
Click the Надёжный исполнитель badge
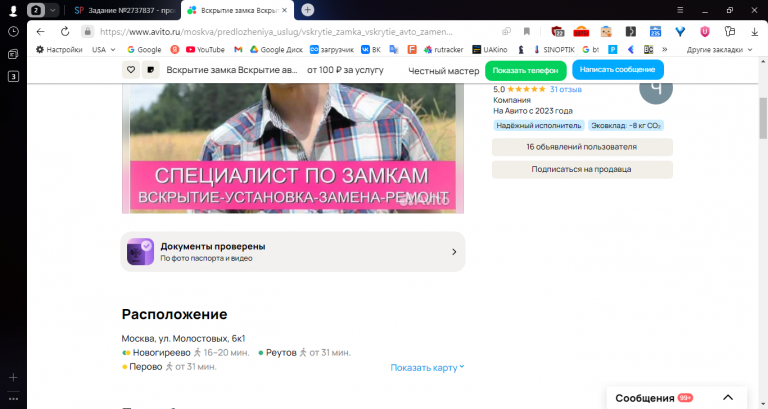tap(539, 125)
